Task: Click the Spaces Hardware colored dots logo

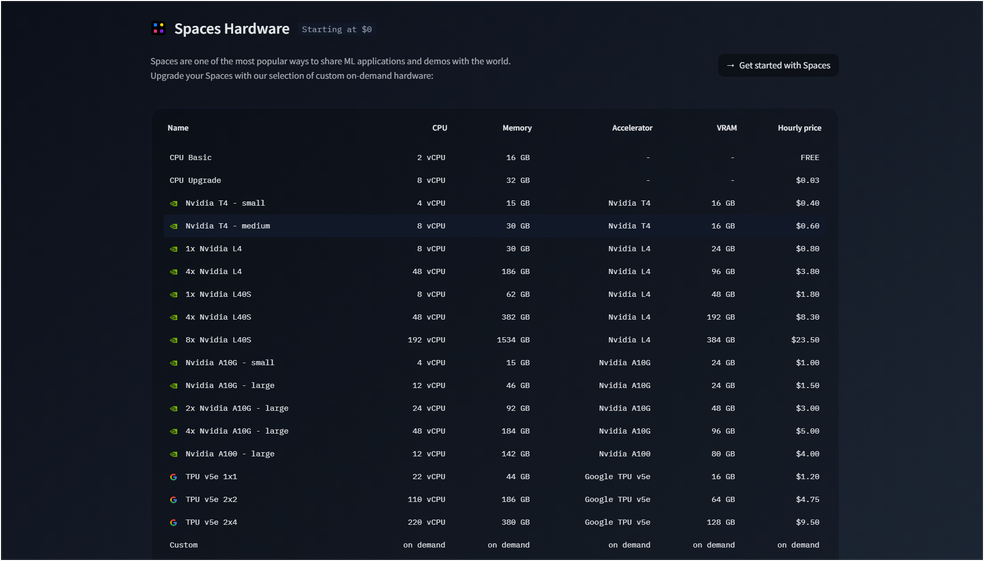Action: (159, 28)
